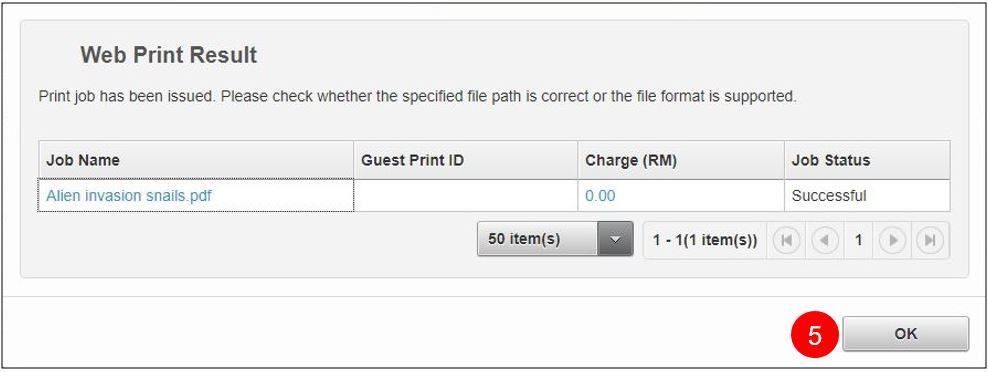Jump to the last results page
The height and width of the screenshot is (372, 989).
click(x=930, y=240)
